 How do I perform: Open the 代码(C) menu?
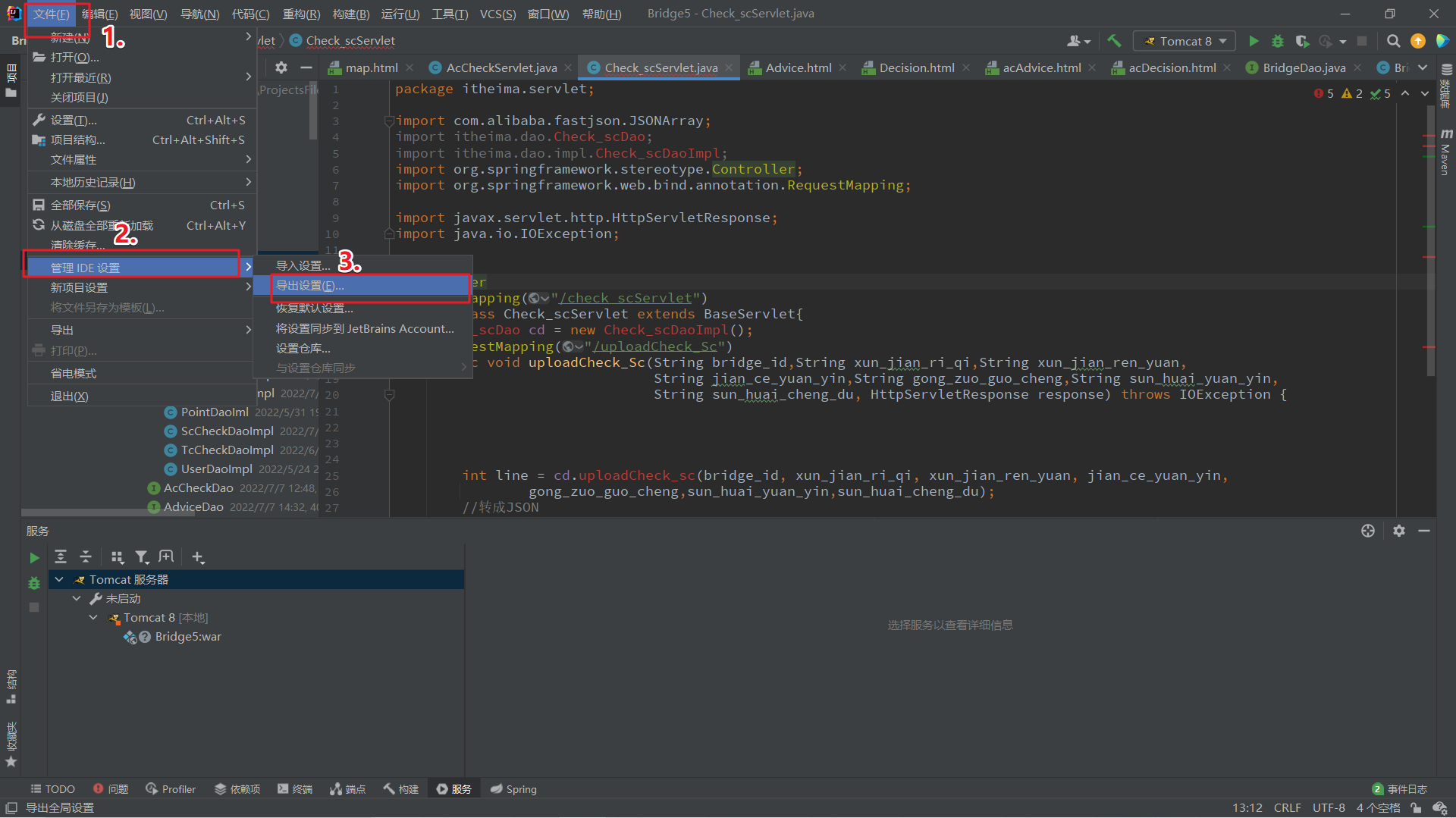[250, 14]
